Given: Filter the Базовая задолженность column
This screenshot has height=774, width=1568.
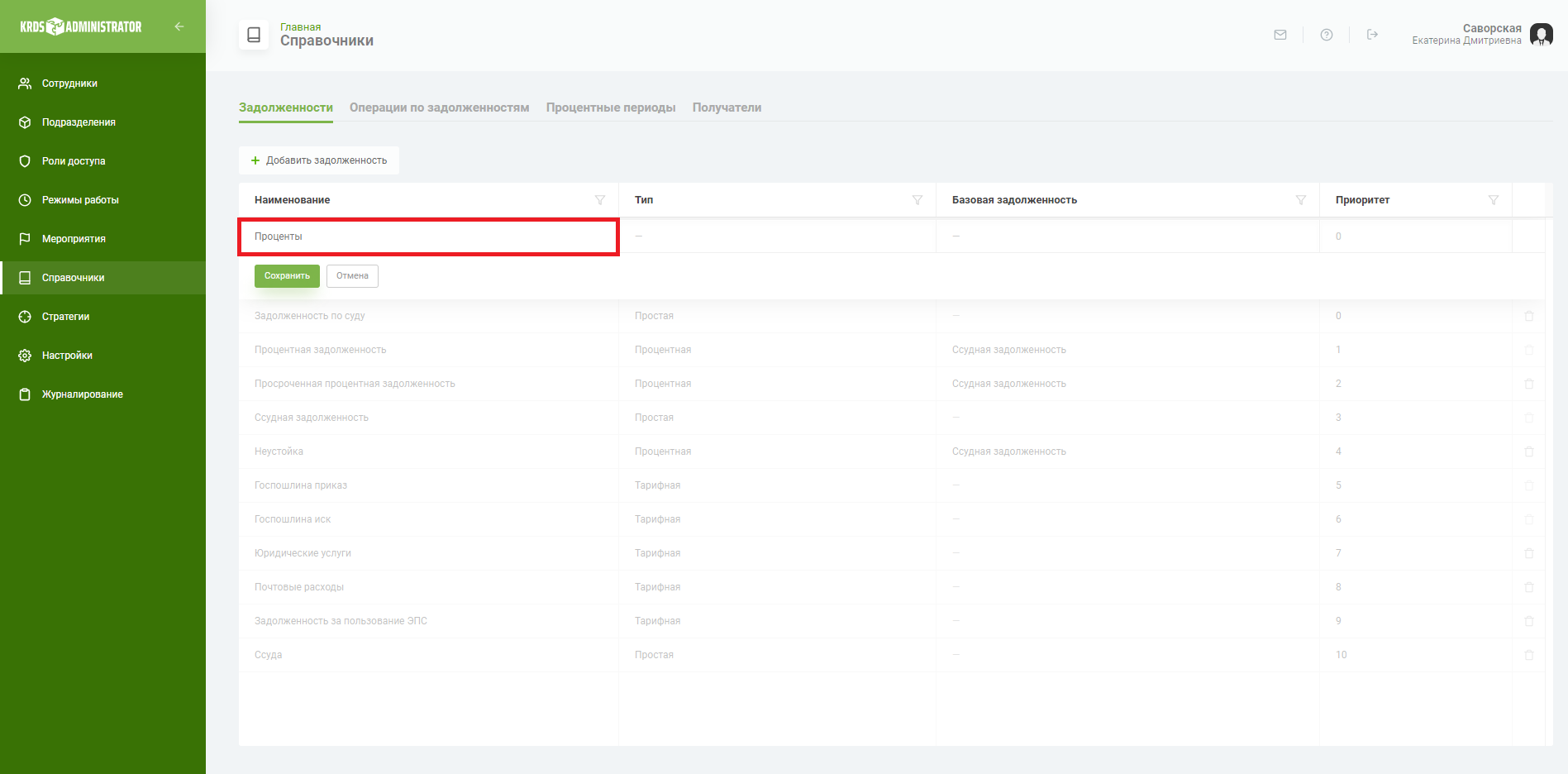Looking at the screenshot, I should [x=1300, y=200].
